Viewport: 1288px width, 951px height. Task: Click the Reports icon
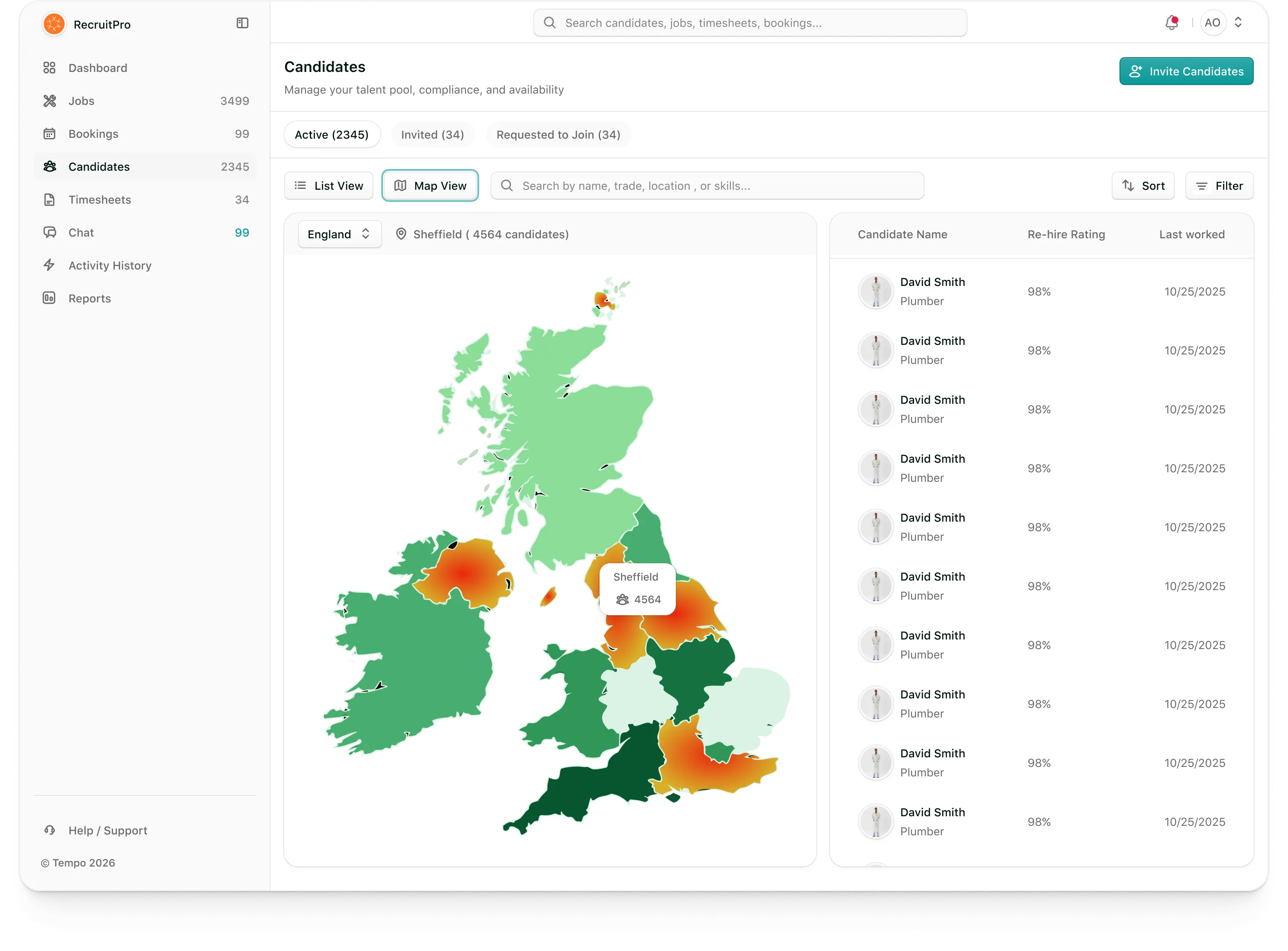(x=49, y=298)
